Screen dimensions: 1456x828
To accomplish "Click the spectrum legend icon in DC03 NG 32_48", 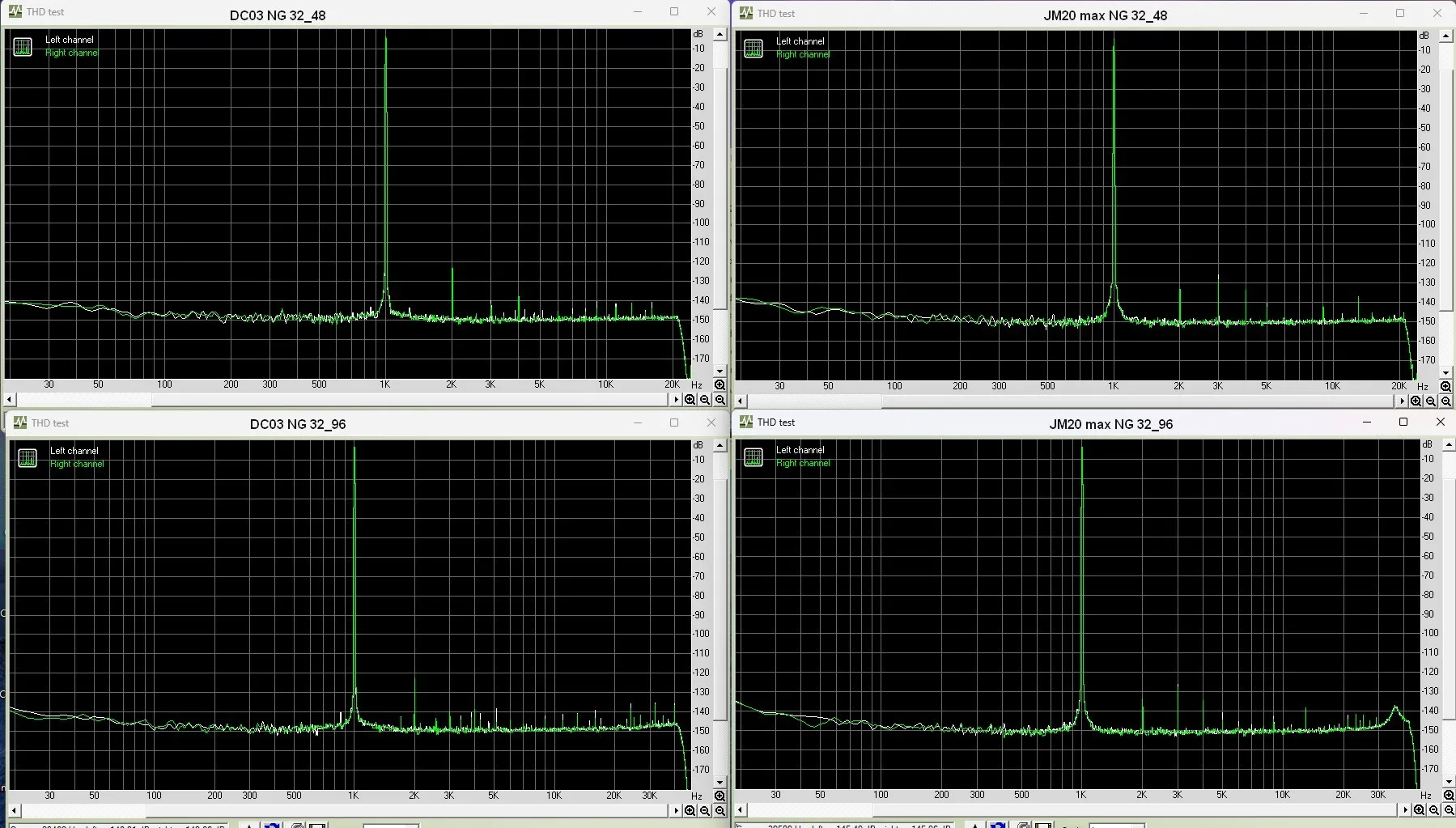I will click(23, 47).
